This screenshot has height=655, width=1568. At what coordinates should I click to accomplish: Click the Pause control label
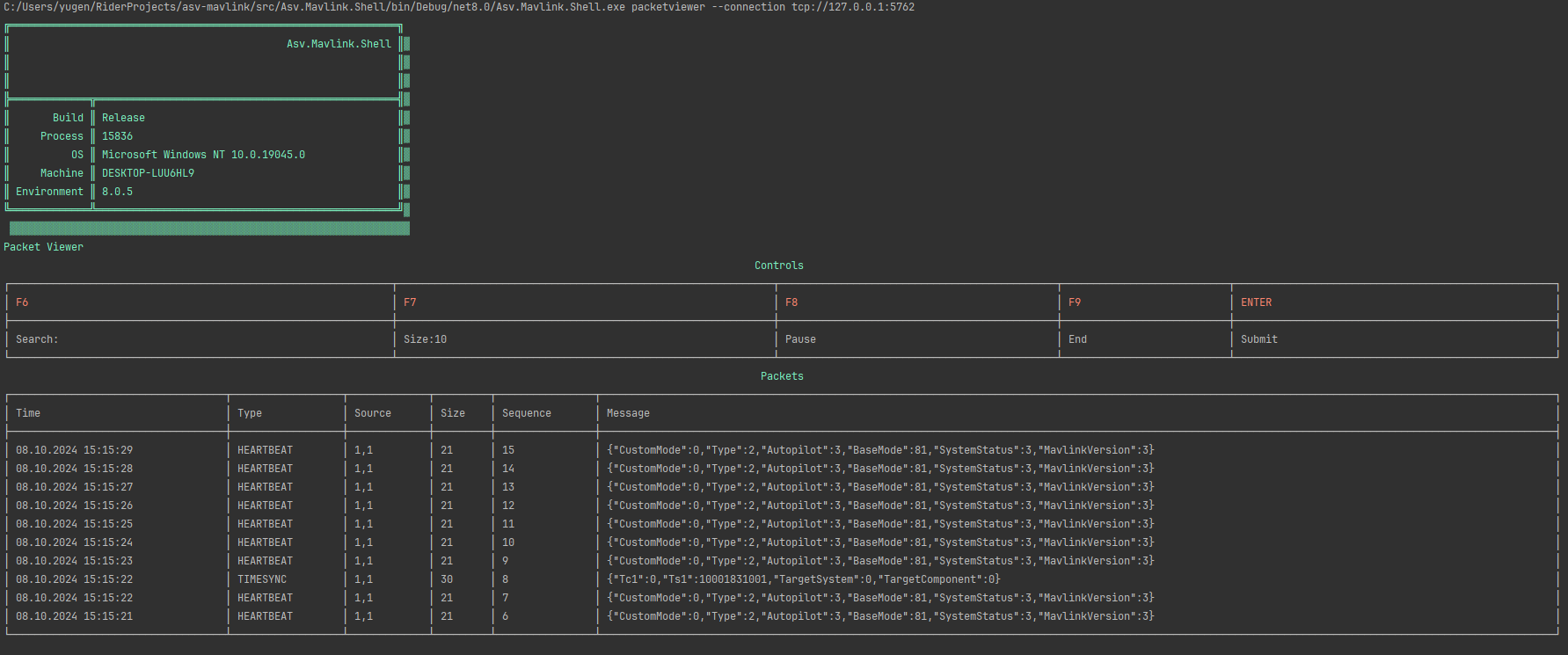click(800, 339)
